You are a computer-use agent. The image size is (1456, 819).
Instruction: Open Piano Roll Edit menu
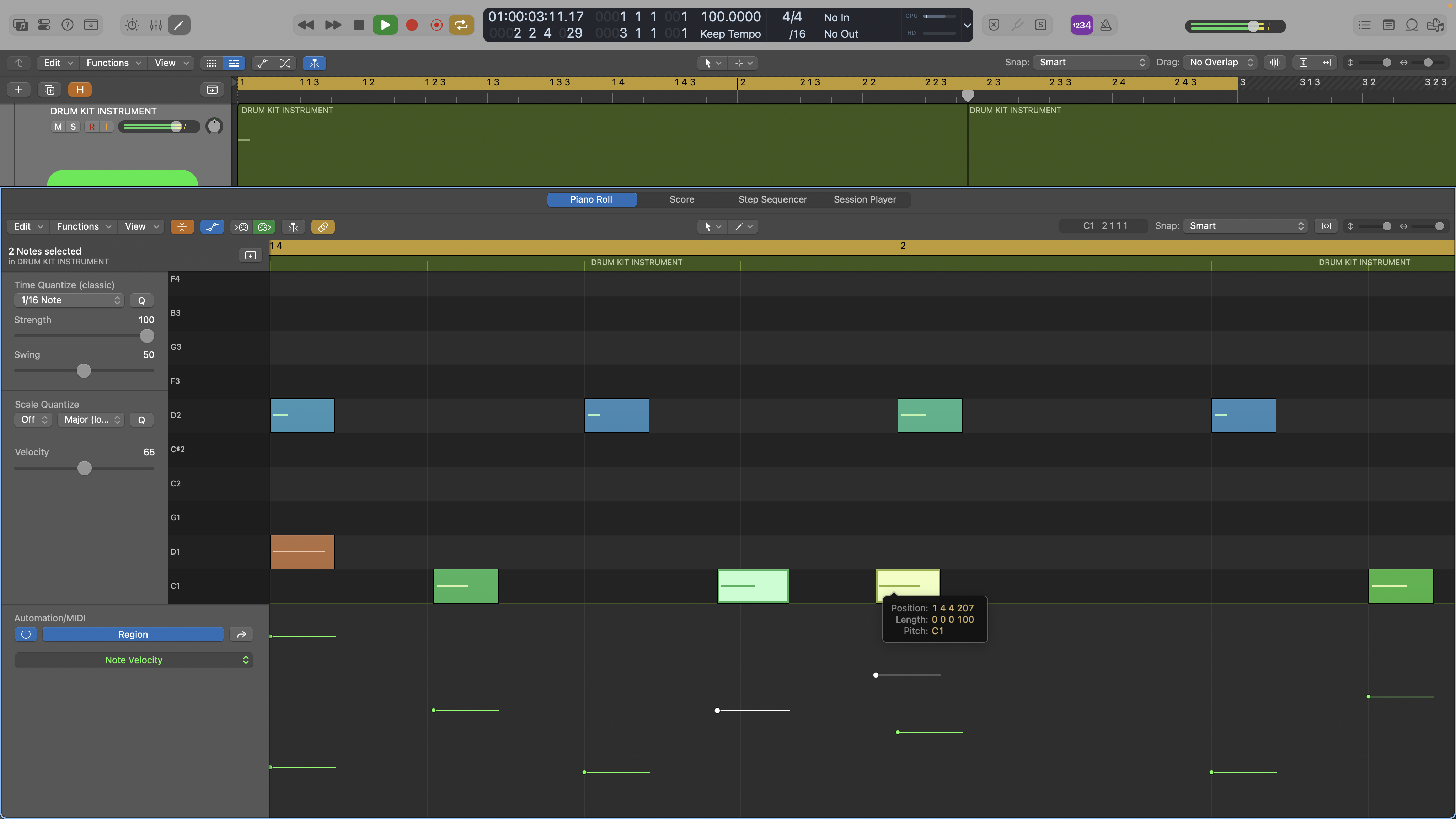pos(28,226)
